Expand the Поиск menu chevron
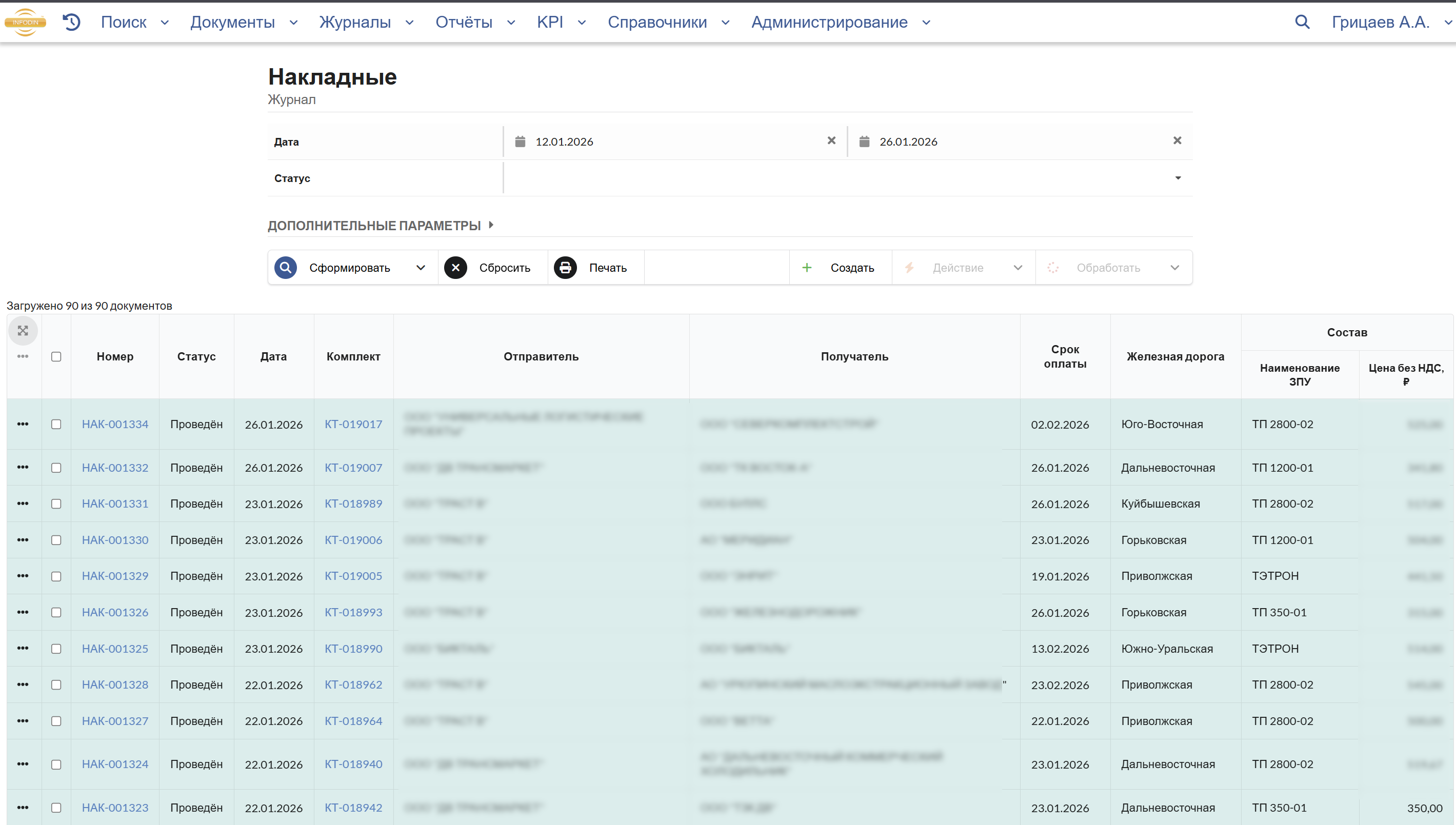 tap(165, 23)
